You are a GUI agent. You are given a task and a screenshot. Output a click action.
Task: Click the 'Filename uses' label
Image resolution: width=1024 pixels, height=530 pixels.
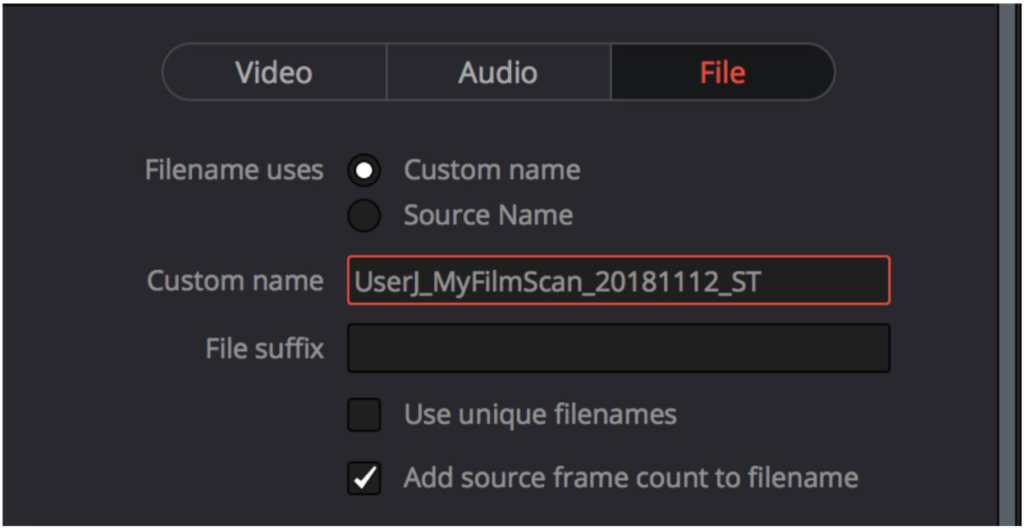pos(234,170)
